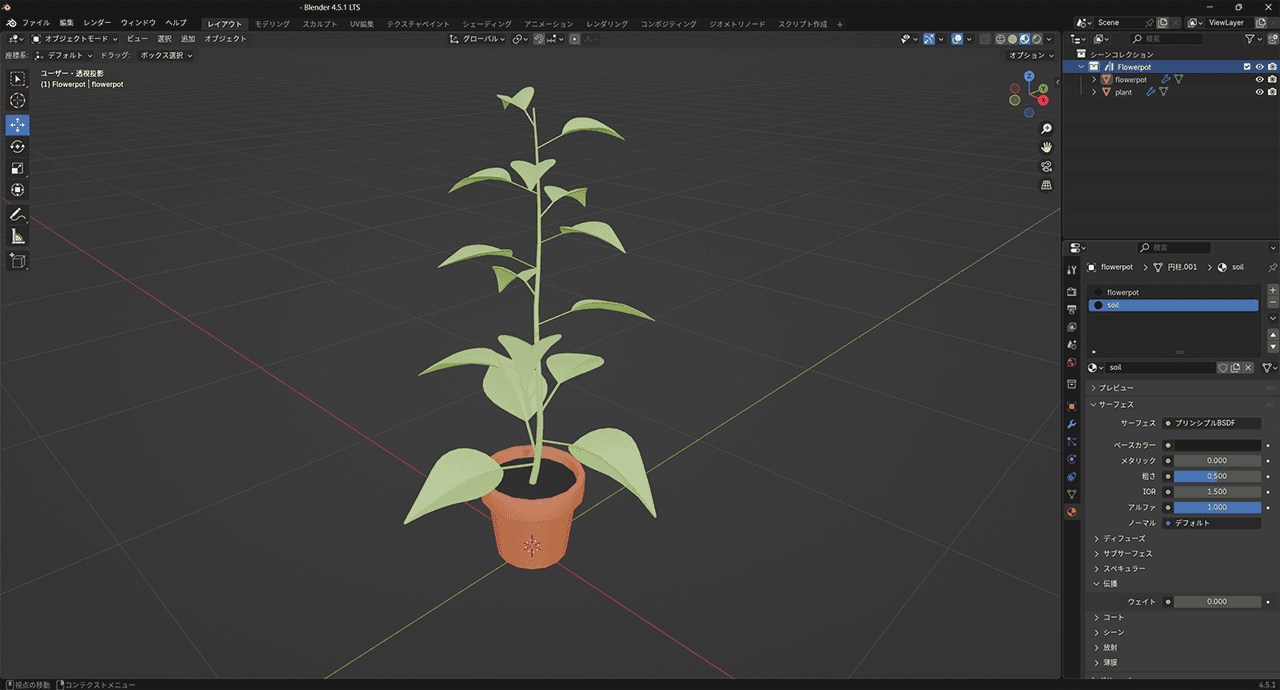Select the Rotate tool in left toolbar
The image size is (1280, 690).
click(17, 146)
